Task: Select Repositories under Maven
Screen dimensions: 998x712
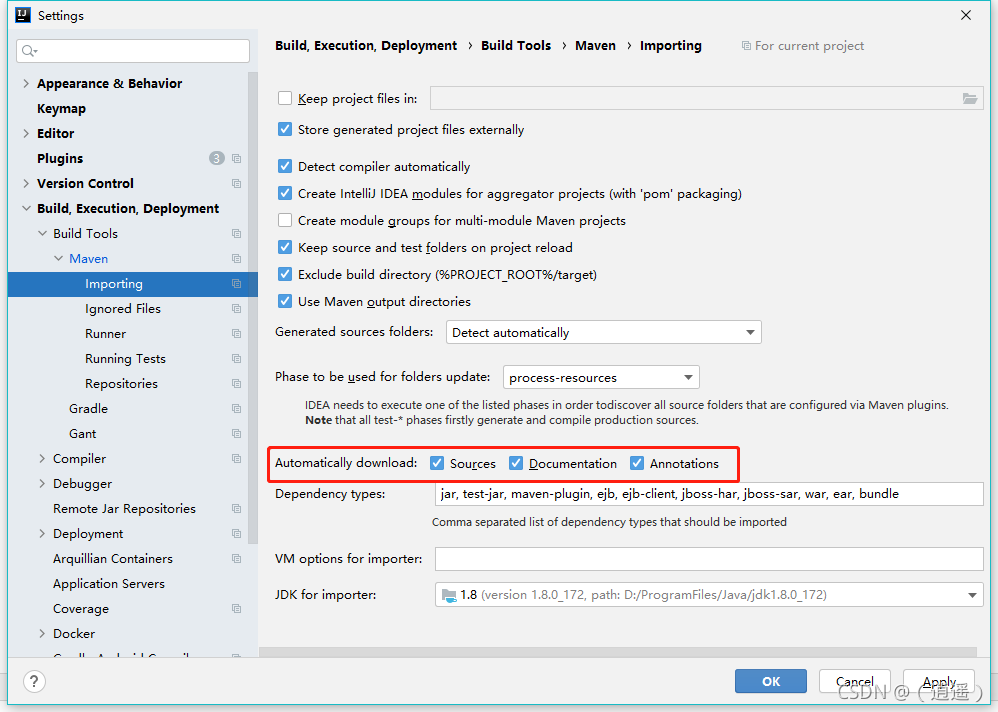Action: pos(122,384)
